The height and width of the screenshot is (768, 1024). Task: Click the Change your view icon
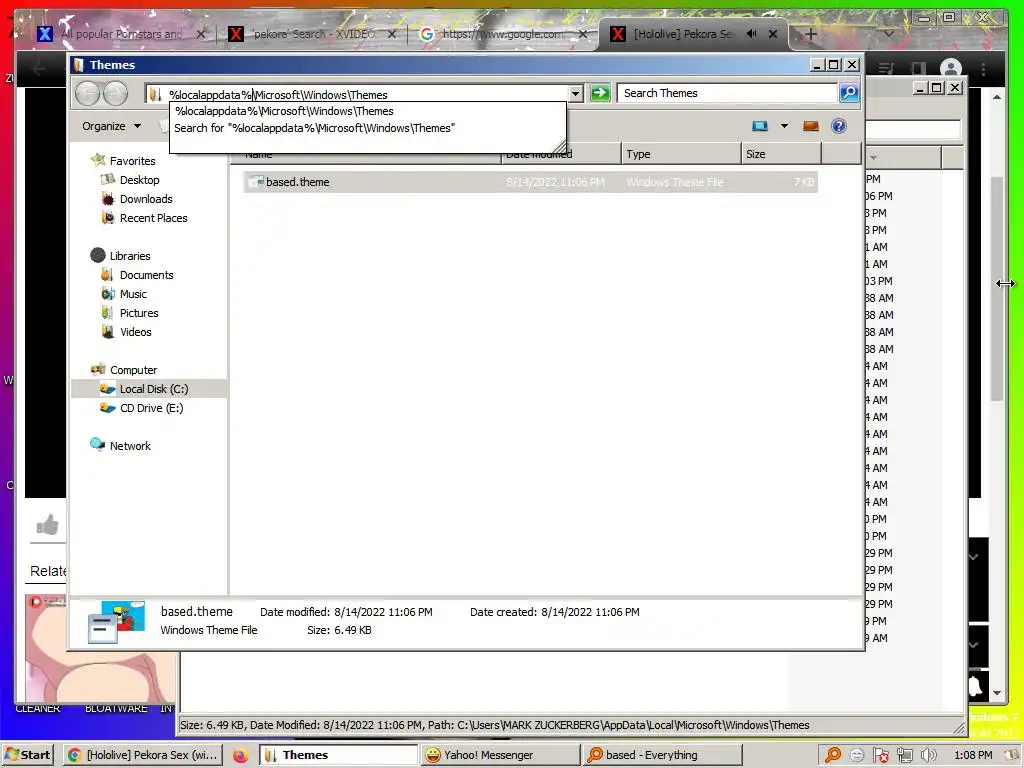[x=760, y=126]
